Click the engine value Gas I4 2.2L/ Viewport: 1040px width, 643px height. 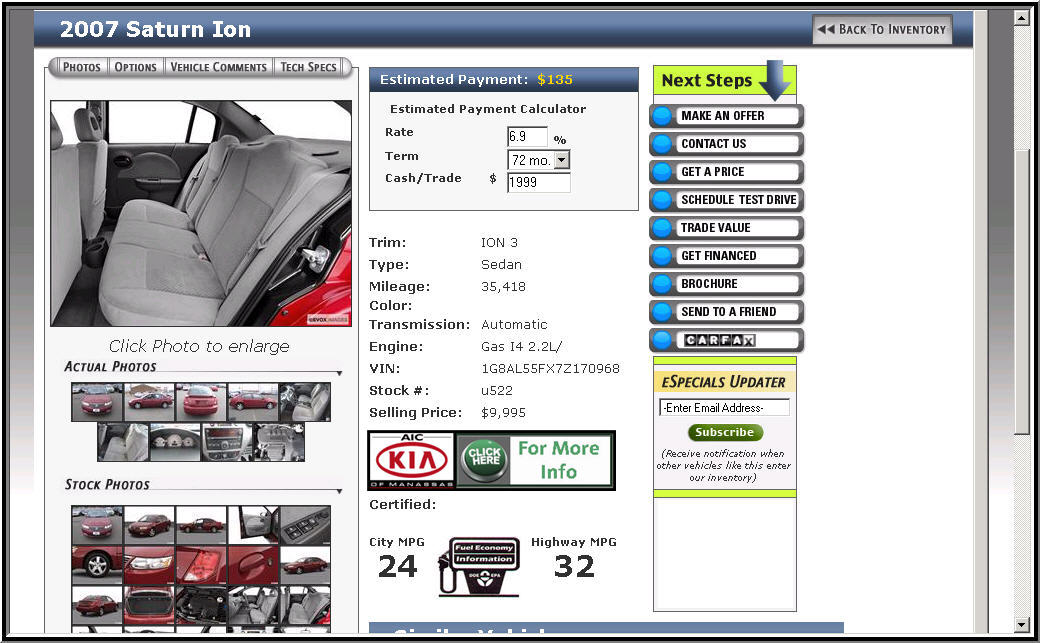coord(521,347)
